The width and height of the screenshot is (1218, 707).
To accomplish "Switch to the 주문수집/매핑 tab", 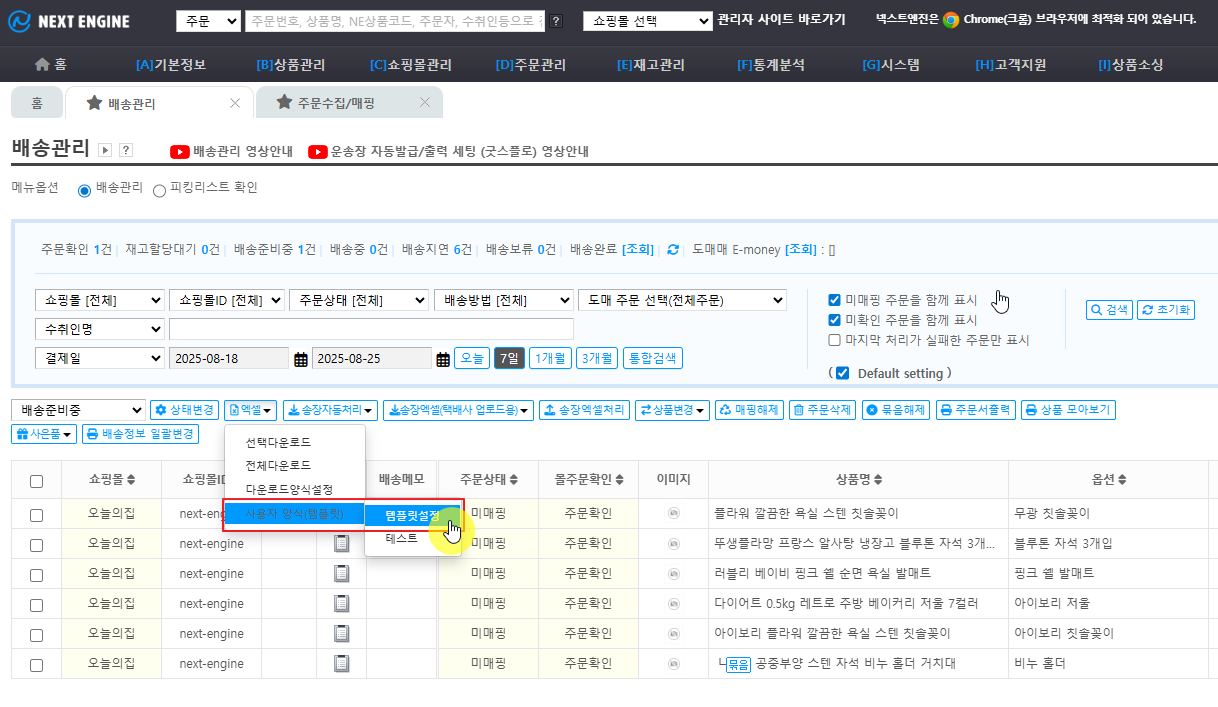I will coord(335,103).
